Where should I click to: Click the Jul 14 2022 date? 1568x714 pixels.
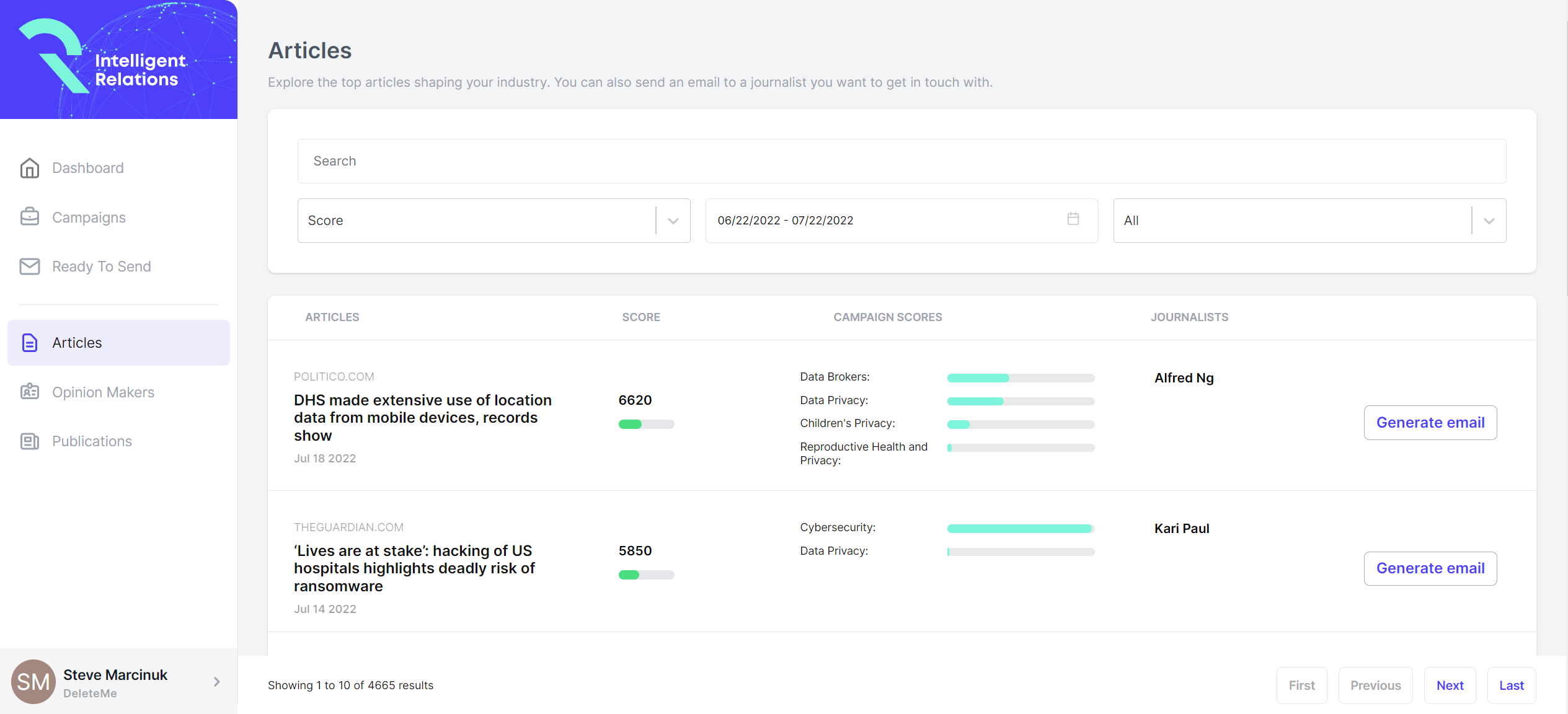click(x=325, y=609)
